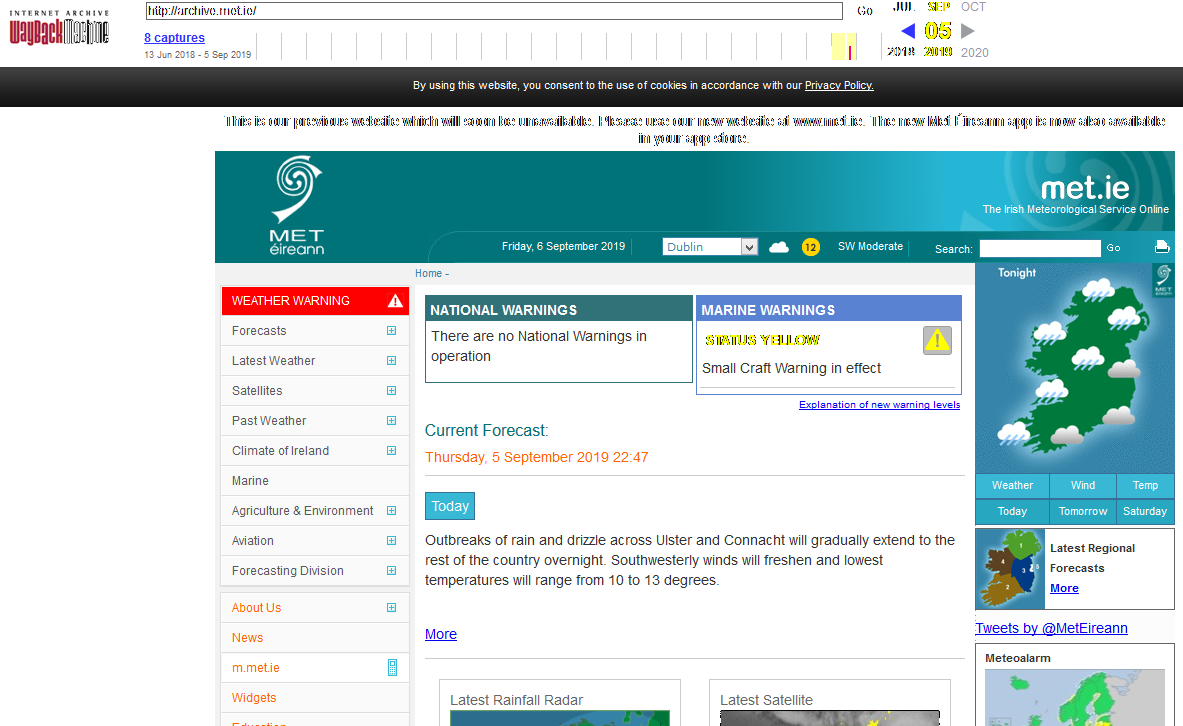Open the Marine menu item
Image resolution: width=1183 pixels, height=726 pixels.
(315, 481)
